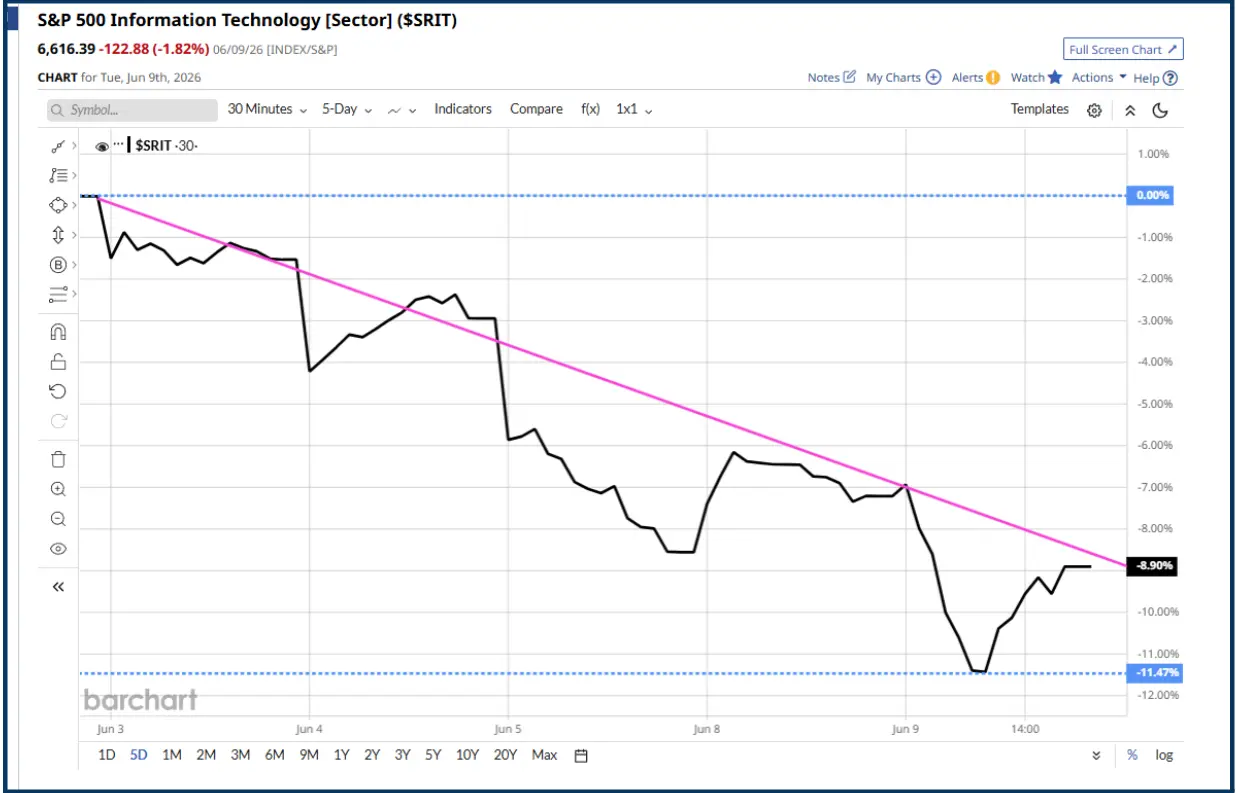Screen dimensions: 1237x793
Task: Open Alerts
Action: 975,77
